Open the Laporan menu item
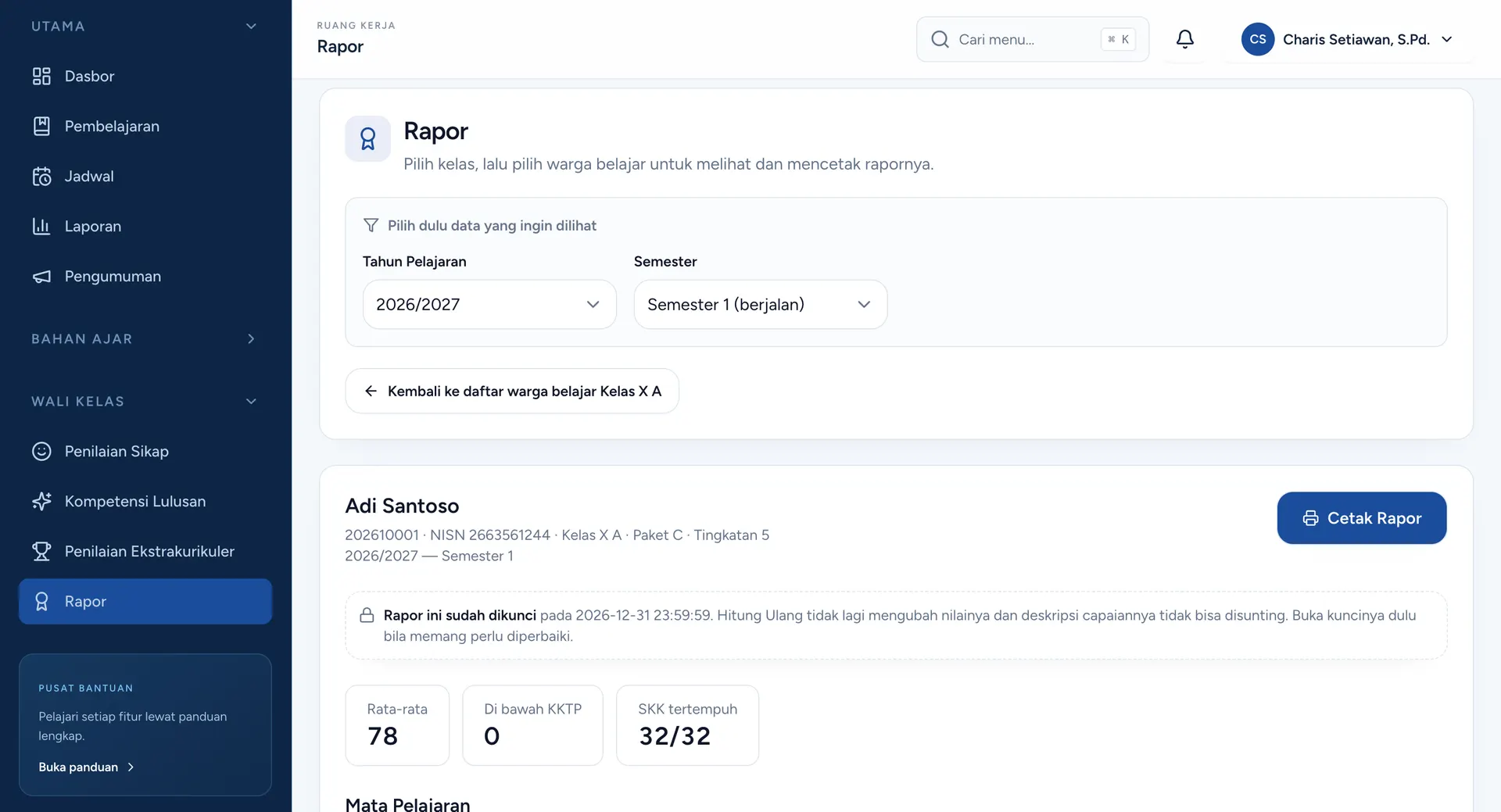The height and width of the screenshot is (812, 1501). coord(145,226)
